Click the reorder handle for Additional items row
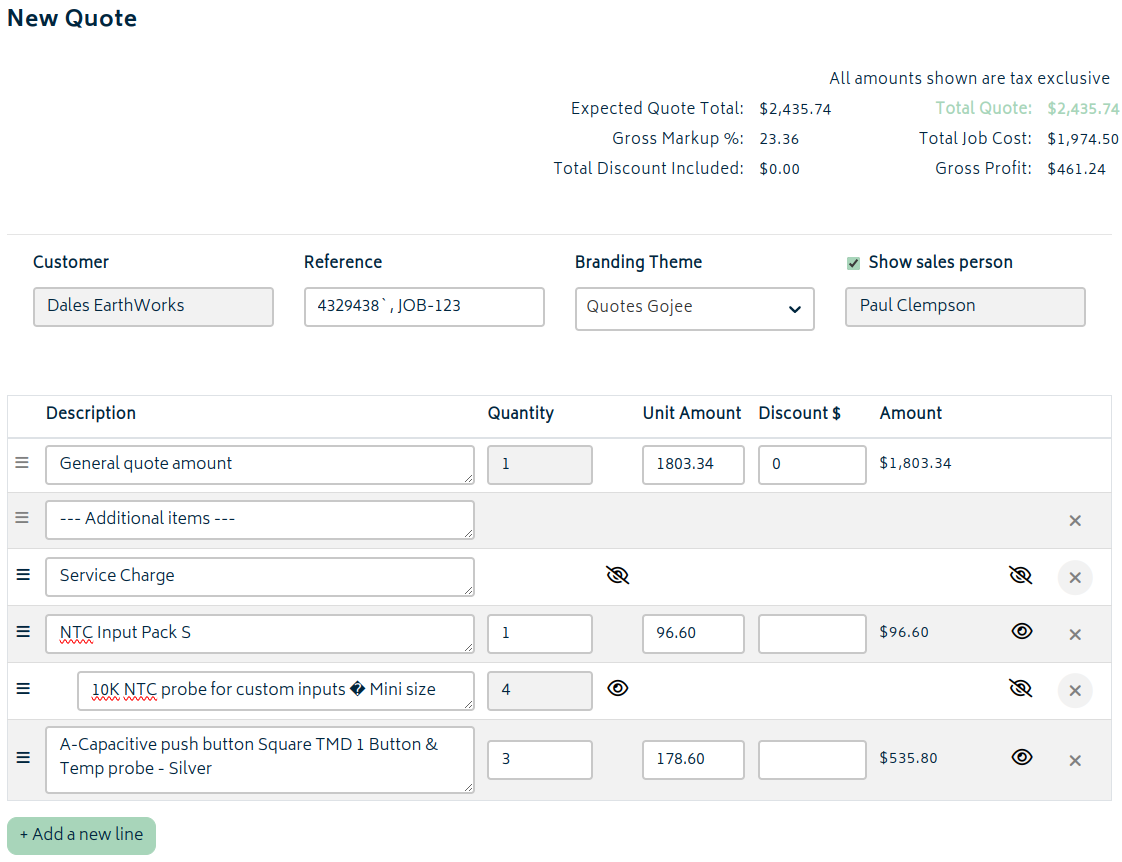The height and width of the screenshot is (862, 1122). pyautogui.click(x=22, y=518)
